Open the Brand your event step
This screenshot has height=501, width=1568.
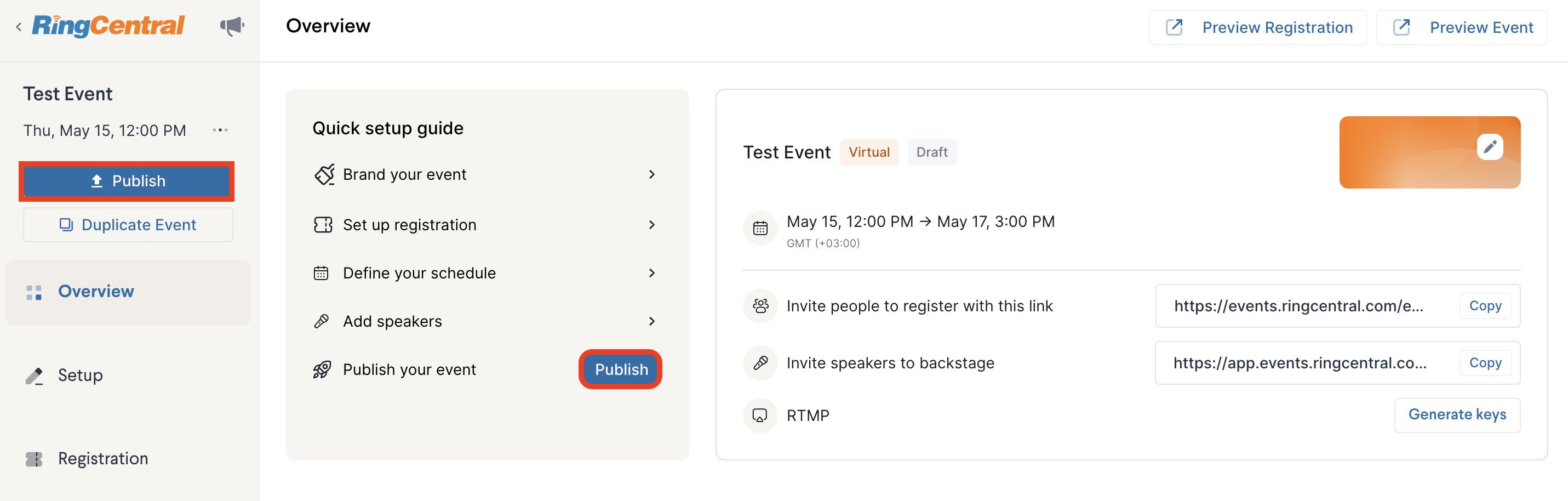click(485, 175)
